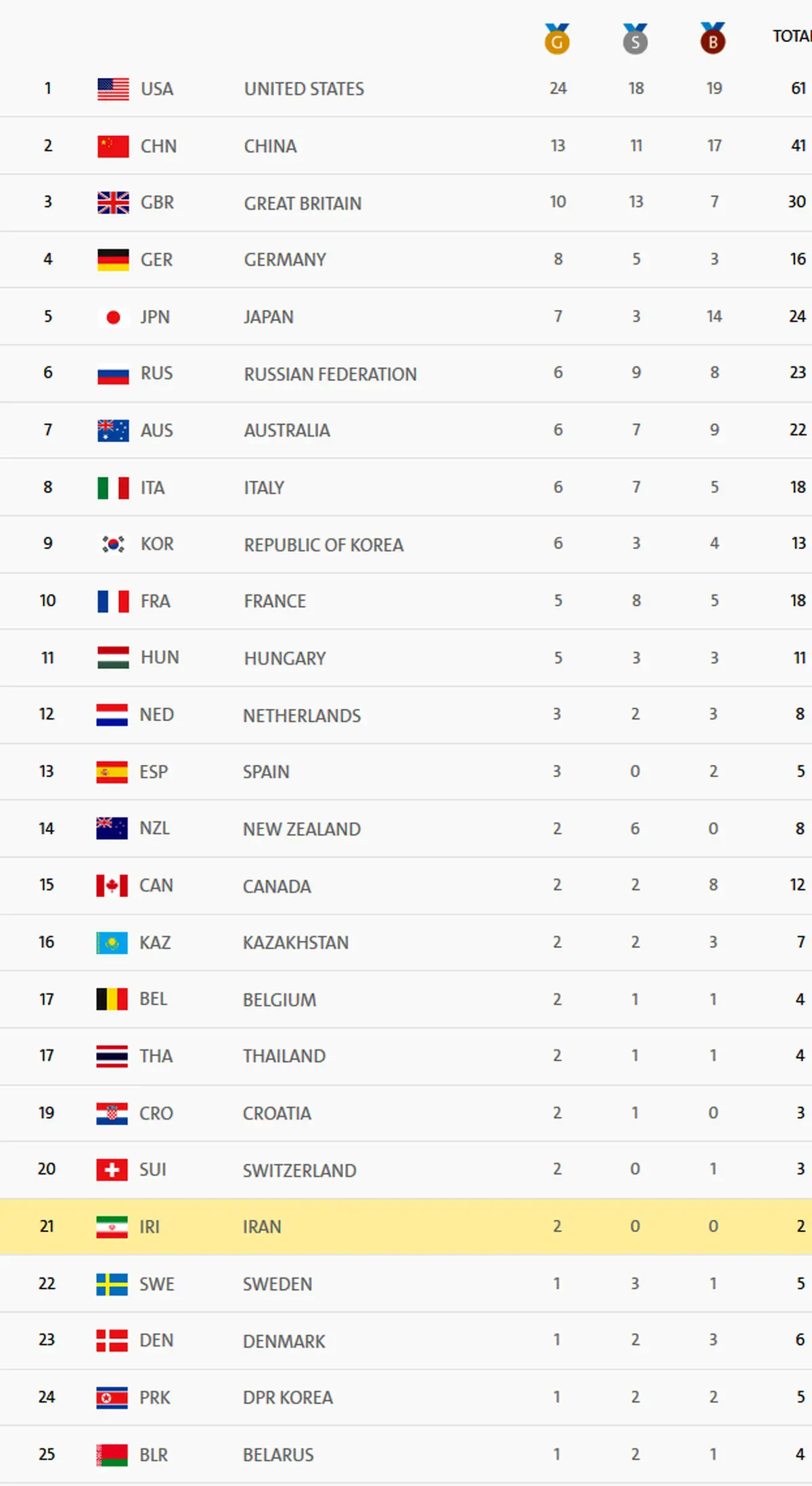Image resolution: width=812 pixels, height=1486 pixels.
Task: Click the Canada flag icon
Action: coord(112,886)
